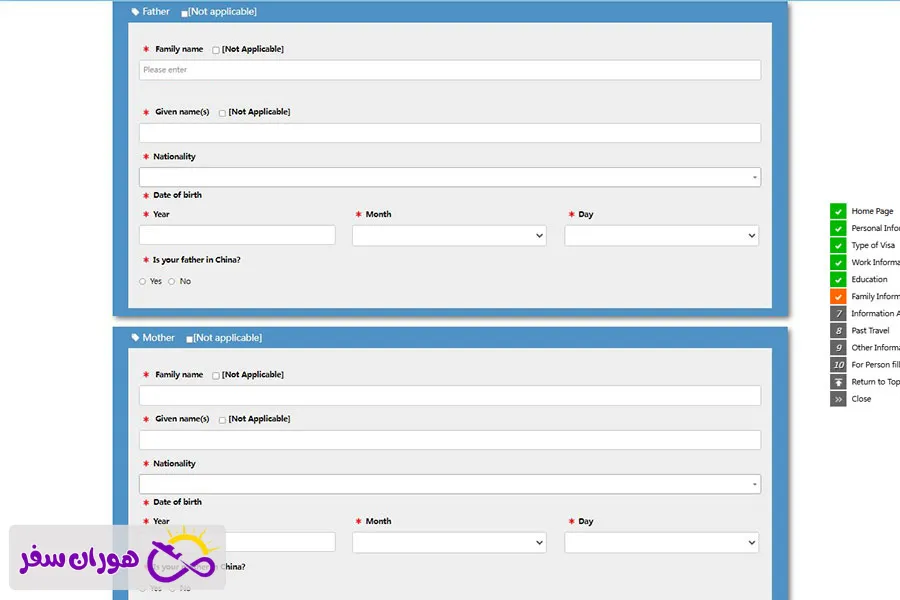Viewport: 900px width, 600px height.
Task: Select Yes for 'Is your father in China?'
Action: pos(143,282)
